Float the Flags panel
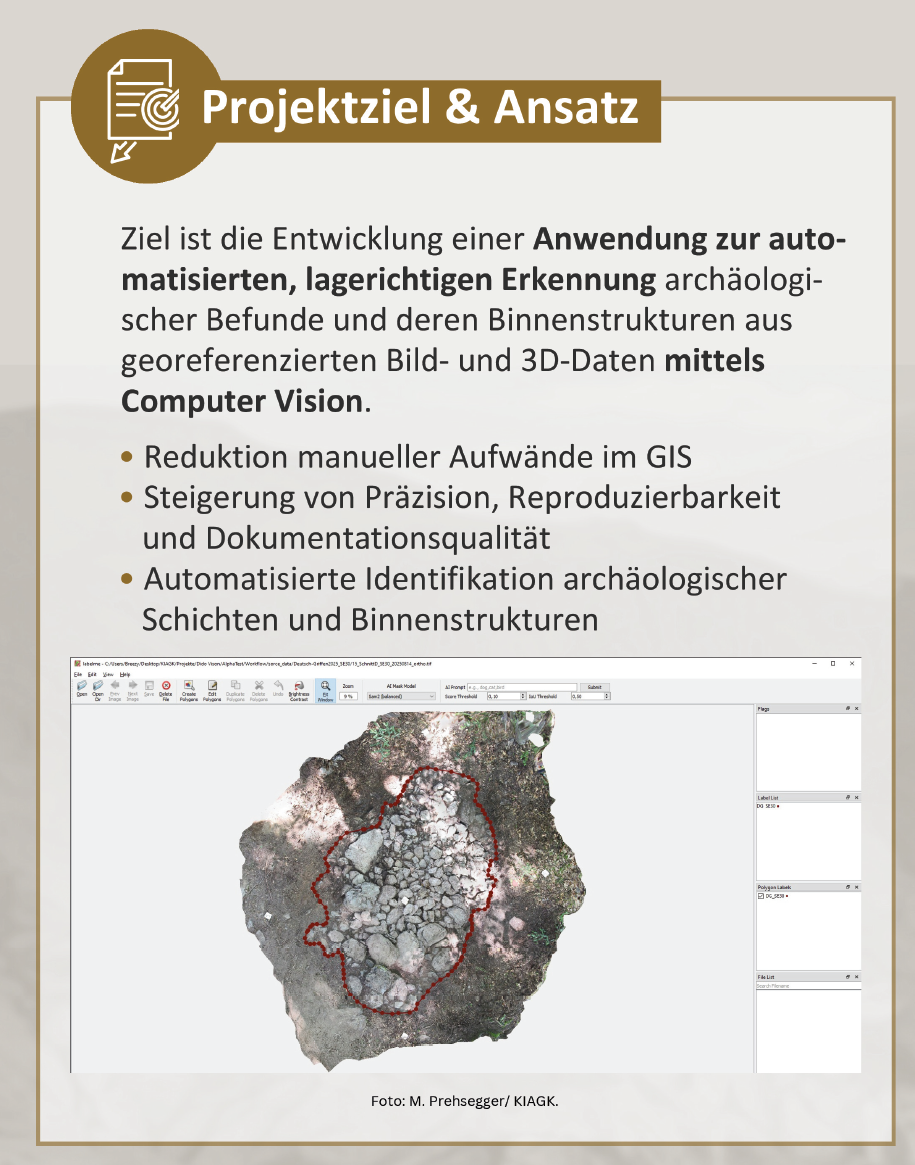Screen dimensions: 915x1165 (847, 709)
